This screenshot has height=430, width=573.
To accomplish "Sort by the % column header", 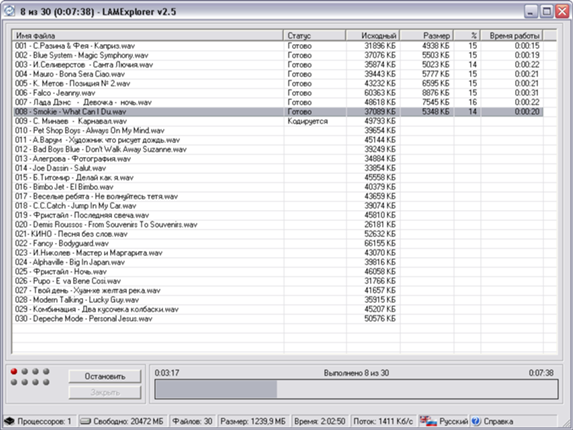I will click(467, 35).
